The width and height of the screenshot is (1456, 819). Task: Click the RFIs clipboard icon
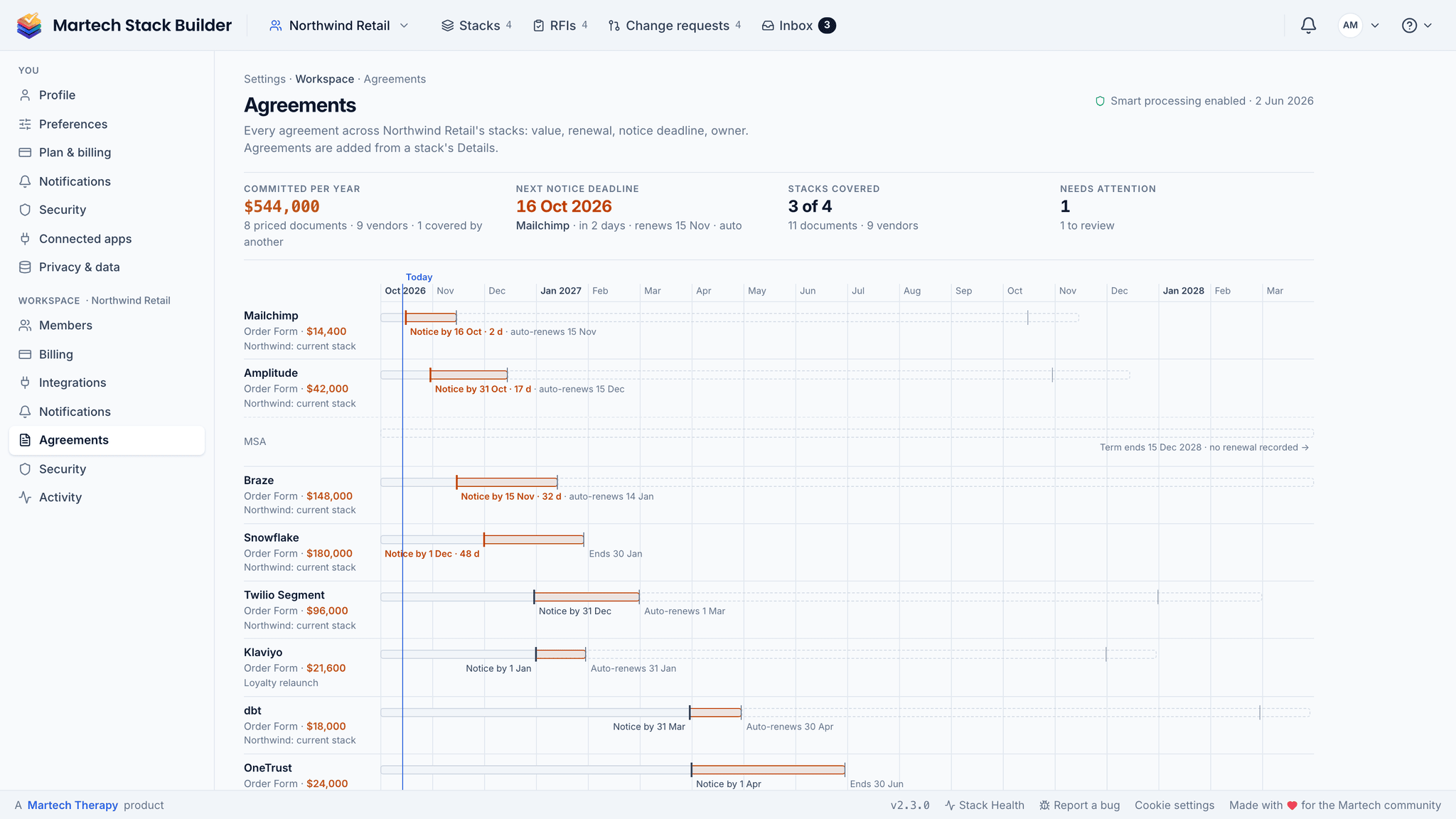click(x=539, y=26)
